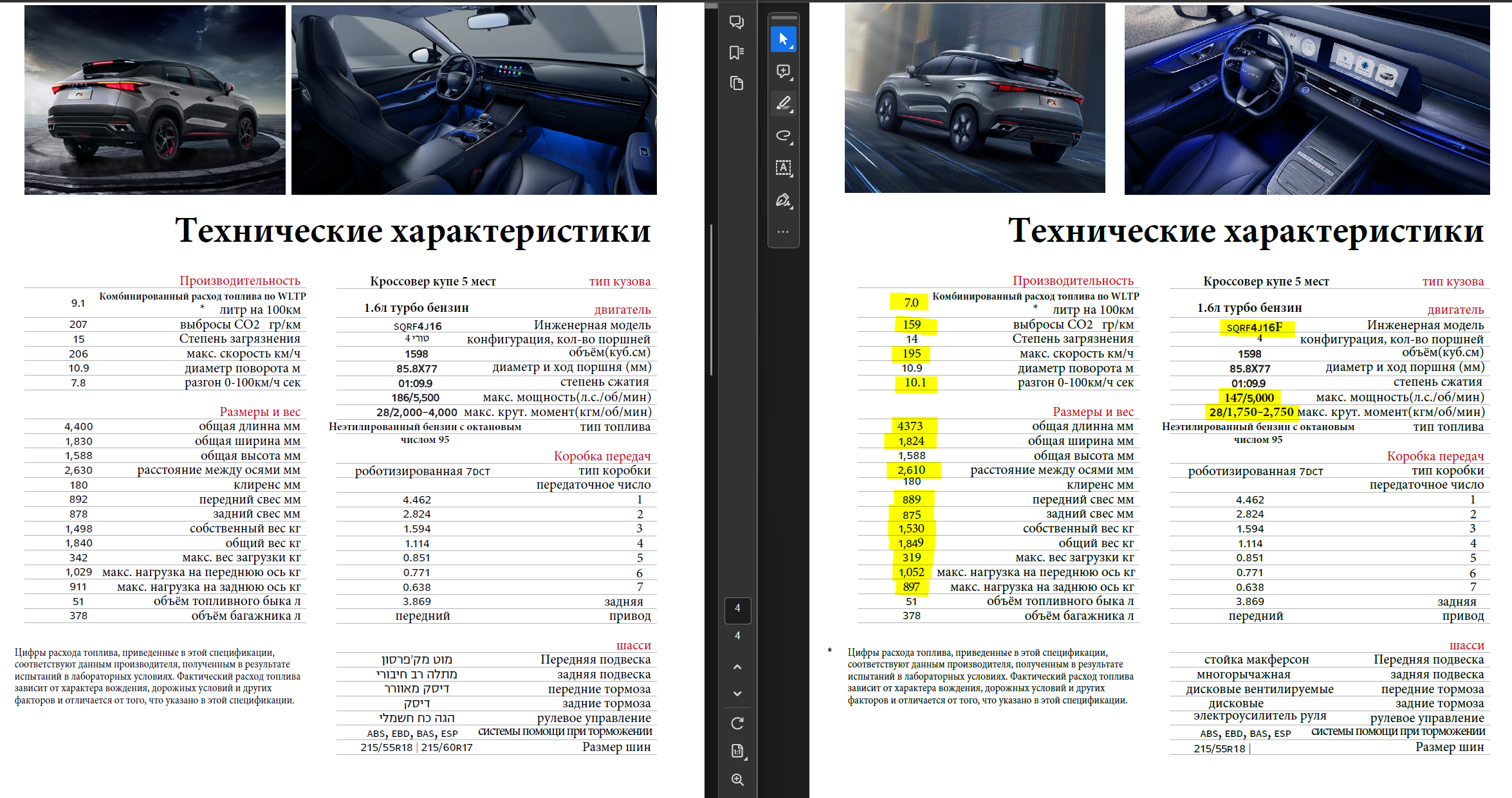
Task: Go to previous page with up chevron
Action: click(x=737, y=667)
